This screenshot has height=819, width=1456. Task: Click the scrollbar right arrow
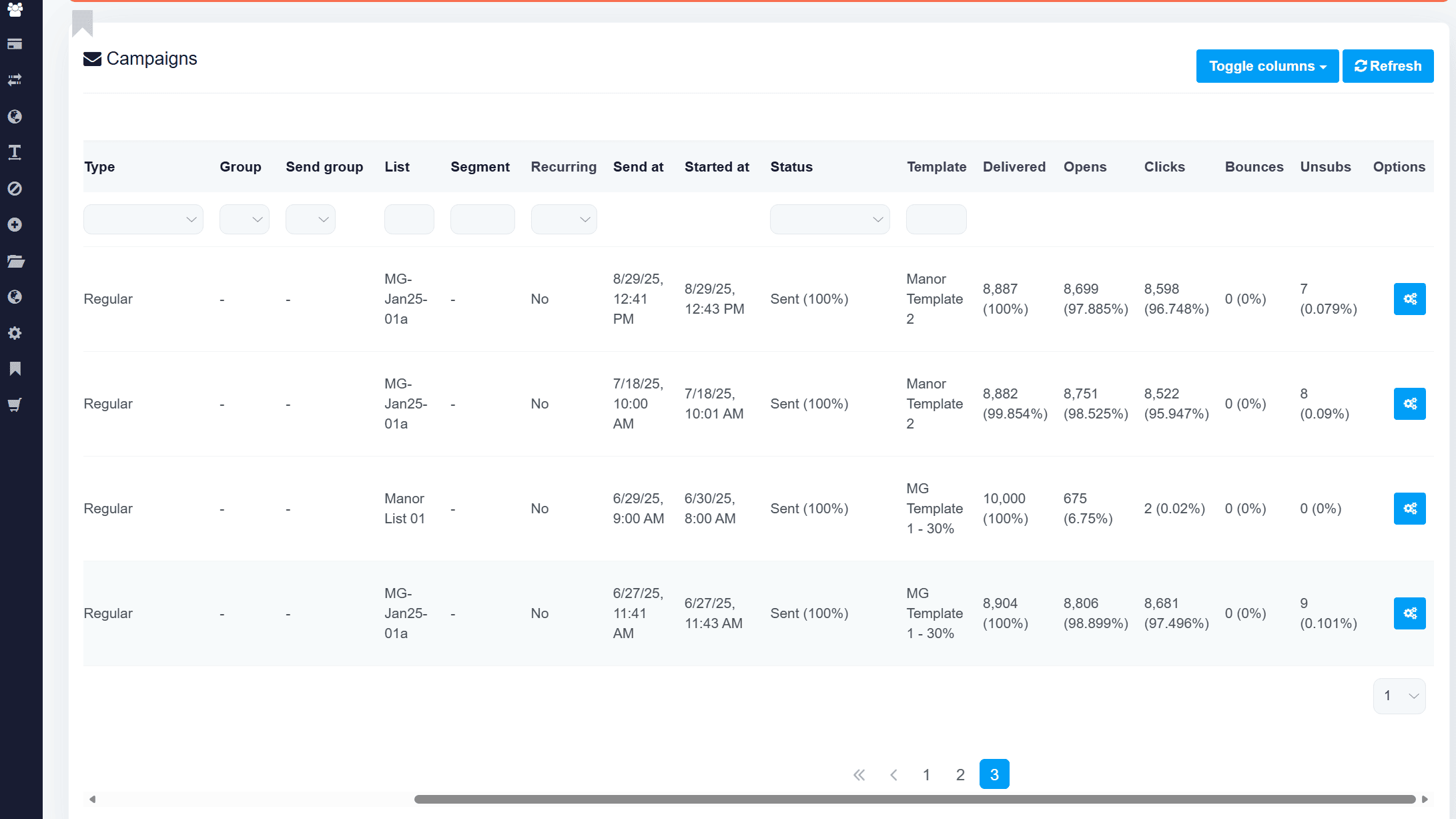pyautogui.click(x=1425, y=799)
